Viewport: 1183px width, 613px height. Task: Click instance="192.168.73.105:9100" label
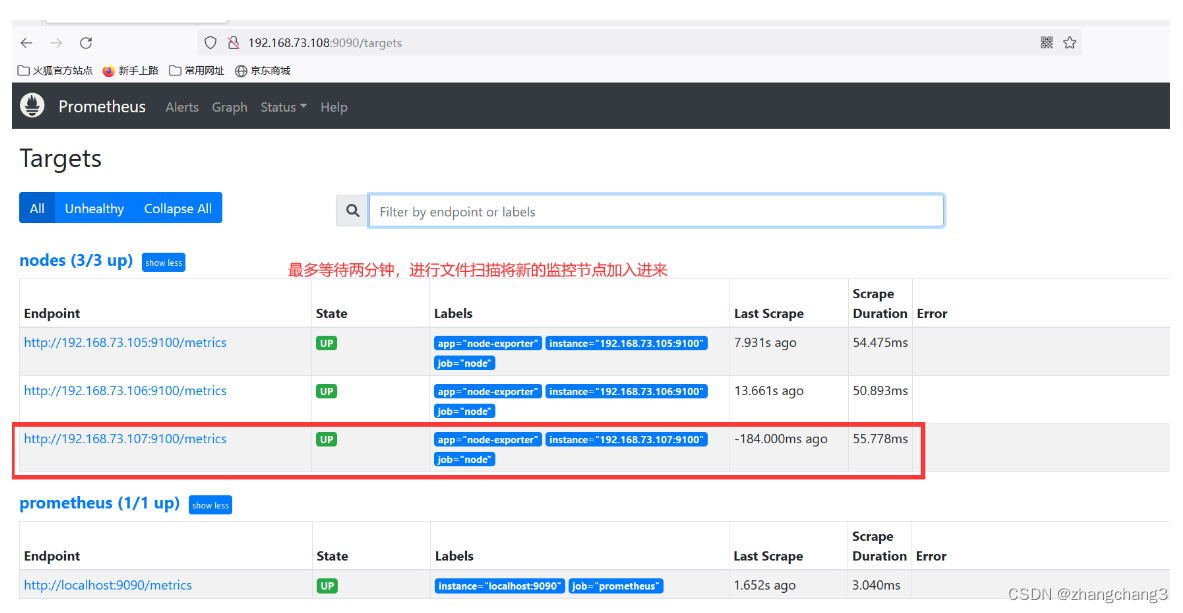pyautogui.click(x=626, y=343)
